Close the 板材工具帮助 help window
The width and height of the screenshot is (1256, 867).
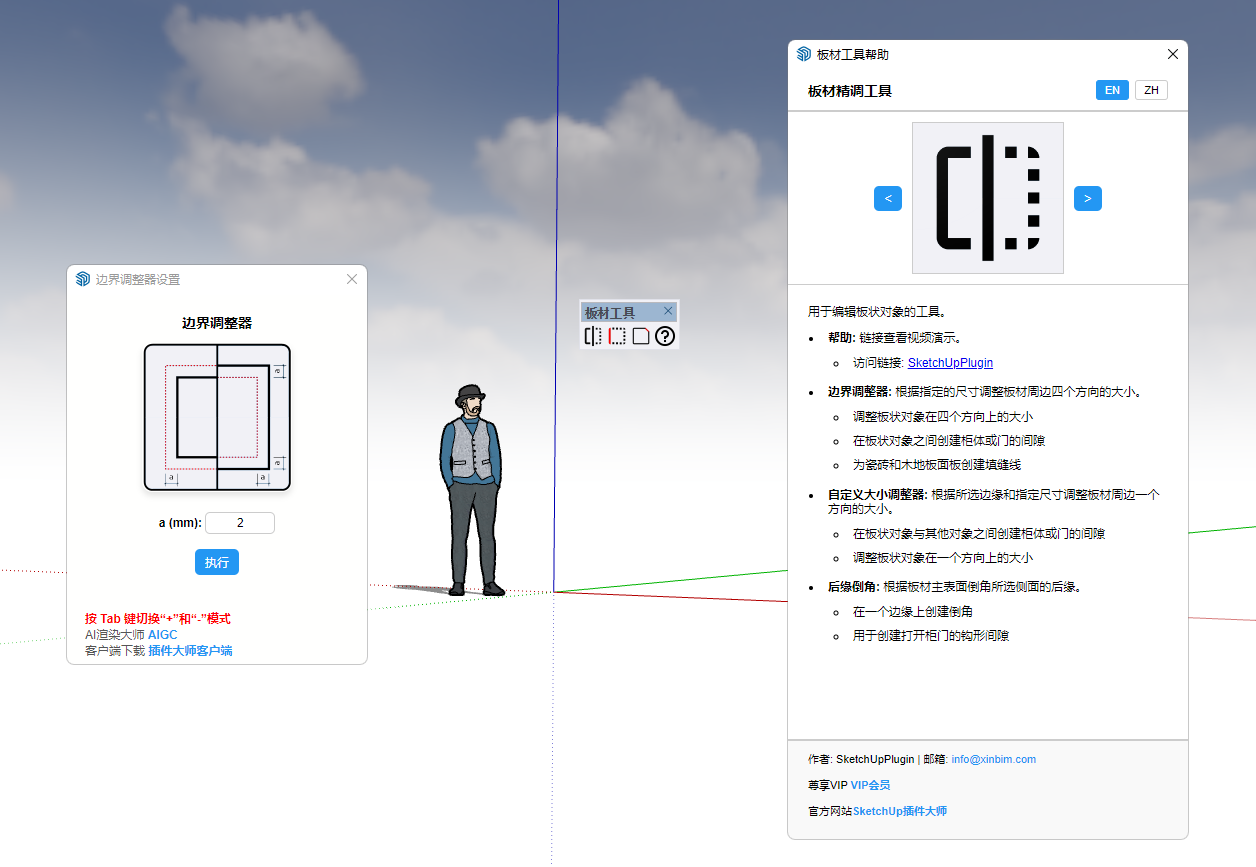tap(1173, 54)
